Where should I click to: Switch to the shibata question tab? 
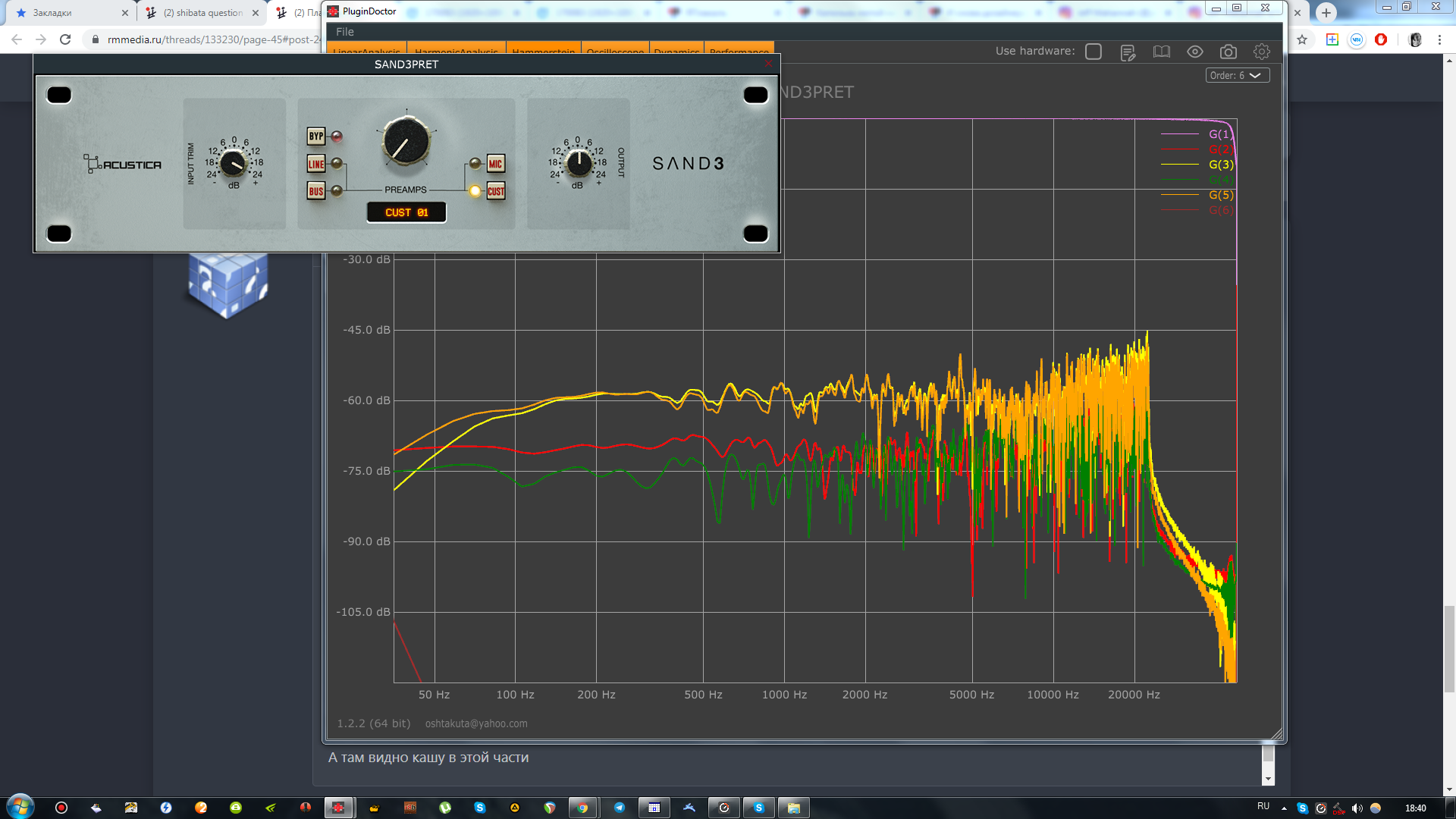coord(203,13)
